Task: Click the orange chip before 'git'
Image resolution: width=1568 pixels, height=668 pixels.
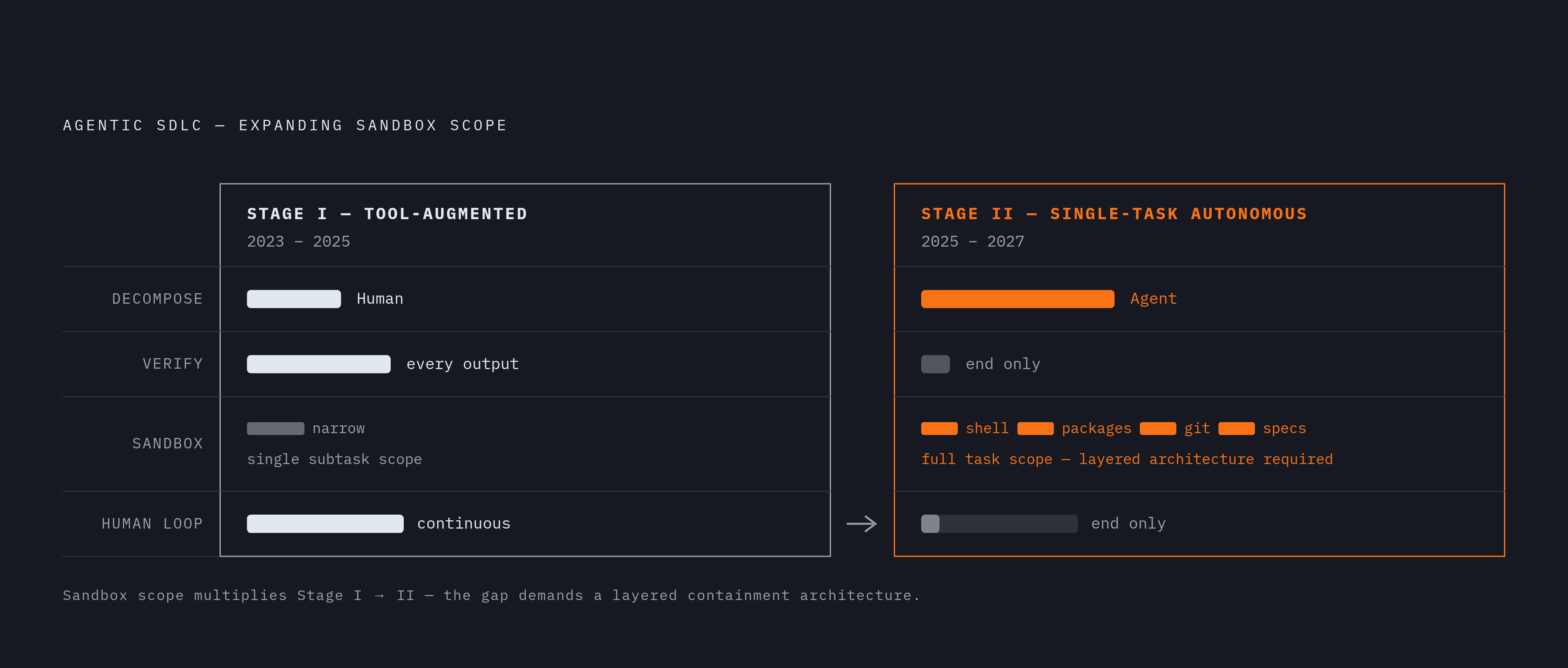Action: pos(1158,429)
